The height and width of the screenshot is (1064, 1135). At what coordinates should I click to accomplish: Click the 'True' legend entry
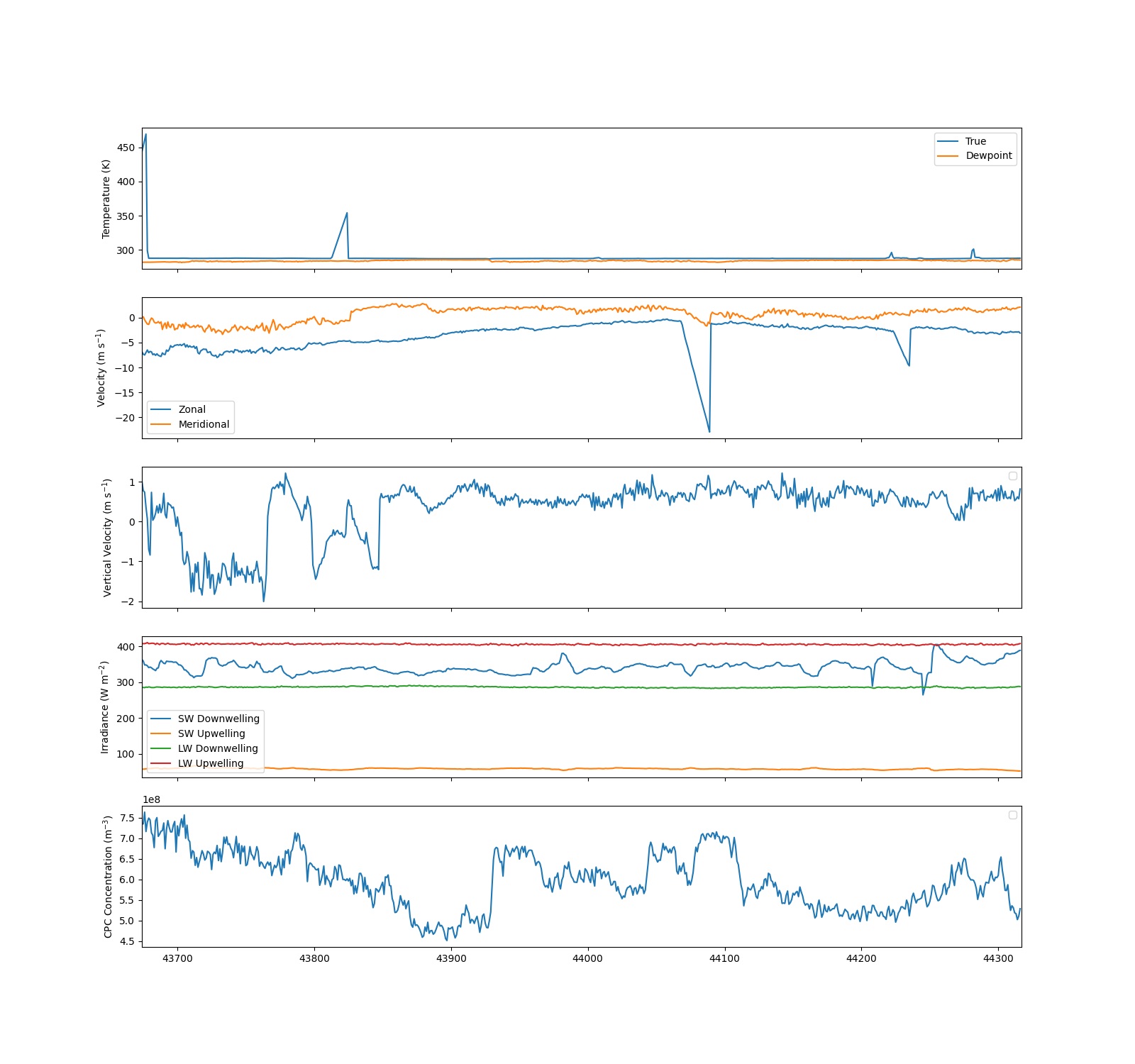975,141
